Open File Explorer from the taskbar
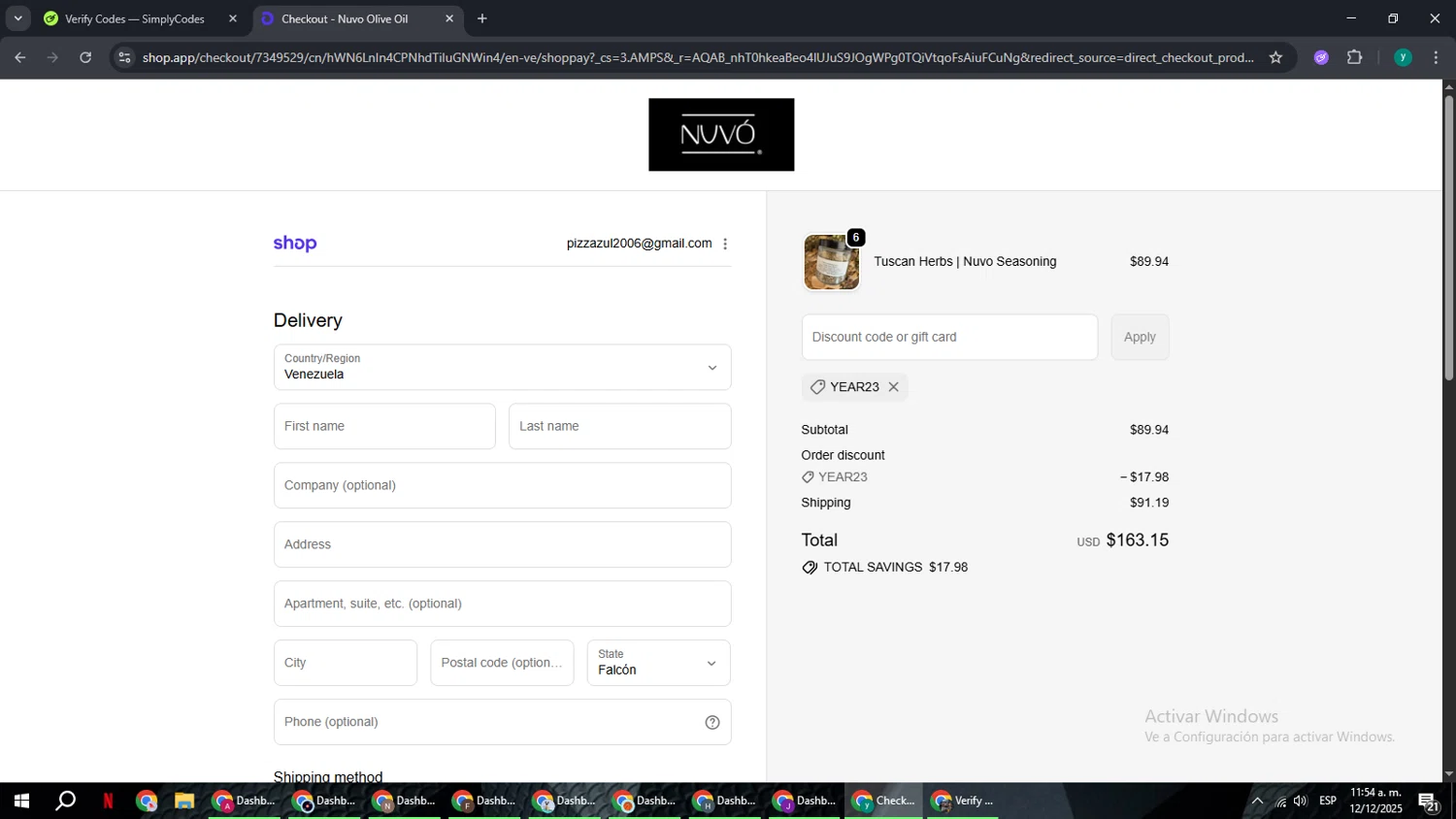The image size is (1456, 819). click(183, 801)
